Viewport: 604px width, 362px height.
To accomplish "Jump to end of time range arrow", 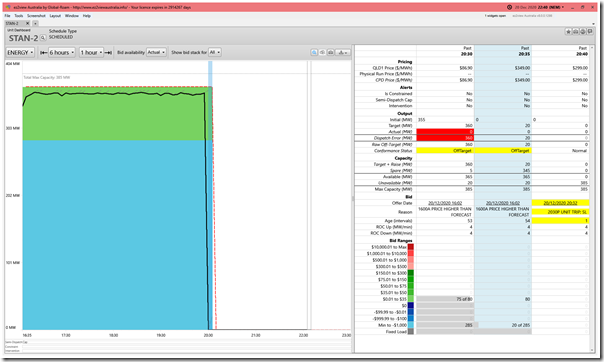I will coord(108,52).
